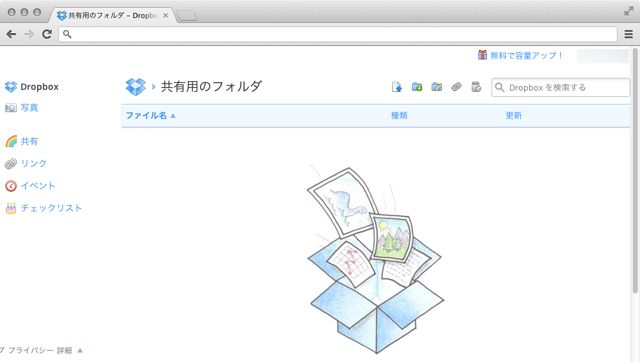This screenshot has height=363, width=640.
Task: Click the ファイル名 sort arrow indicator
Action: click(173, 116)
